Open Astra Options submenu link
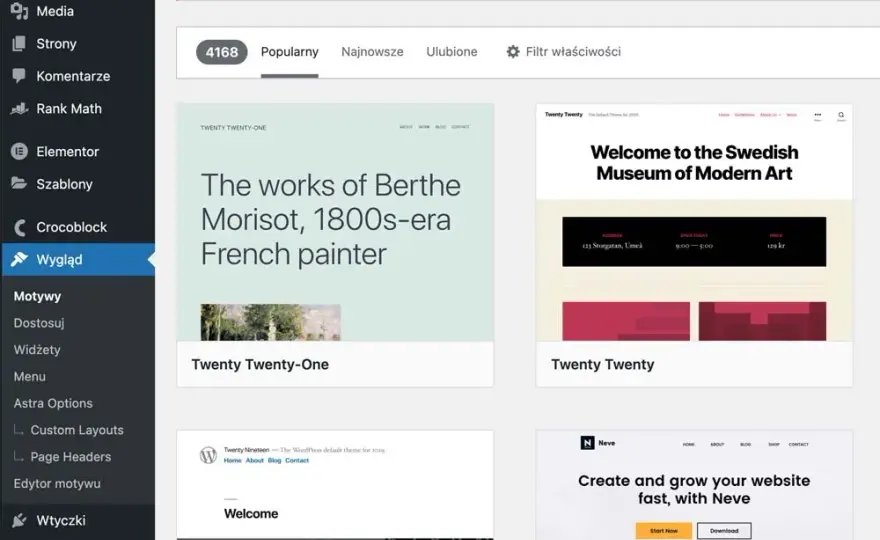This screenshot has width=880, height=540. click(x=53, y=403)
